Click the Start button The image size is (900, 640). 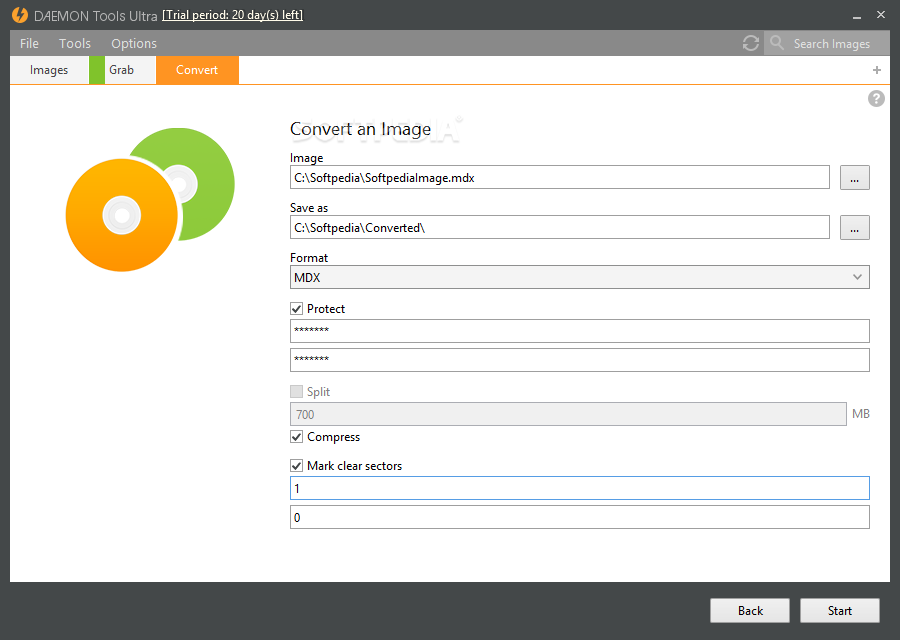[x=840, y=611]
